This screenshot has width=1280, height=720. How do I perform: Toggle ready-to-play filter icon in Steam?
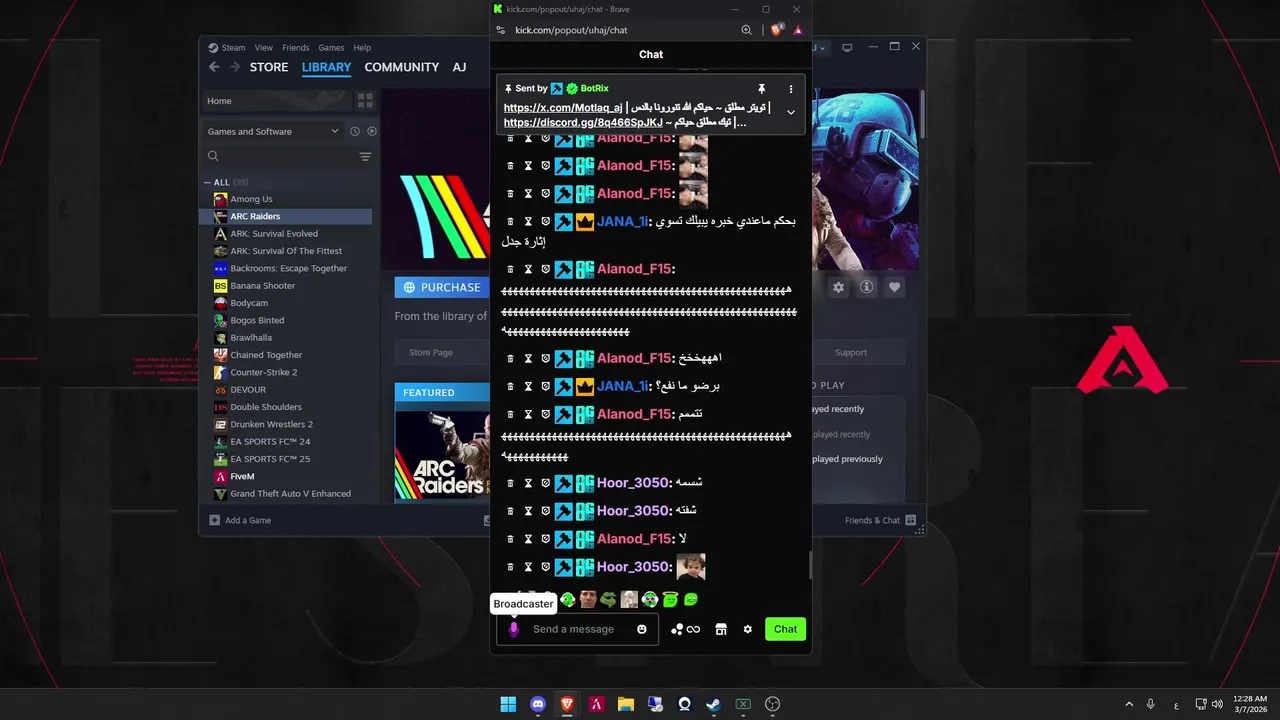pos(372,131)
